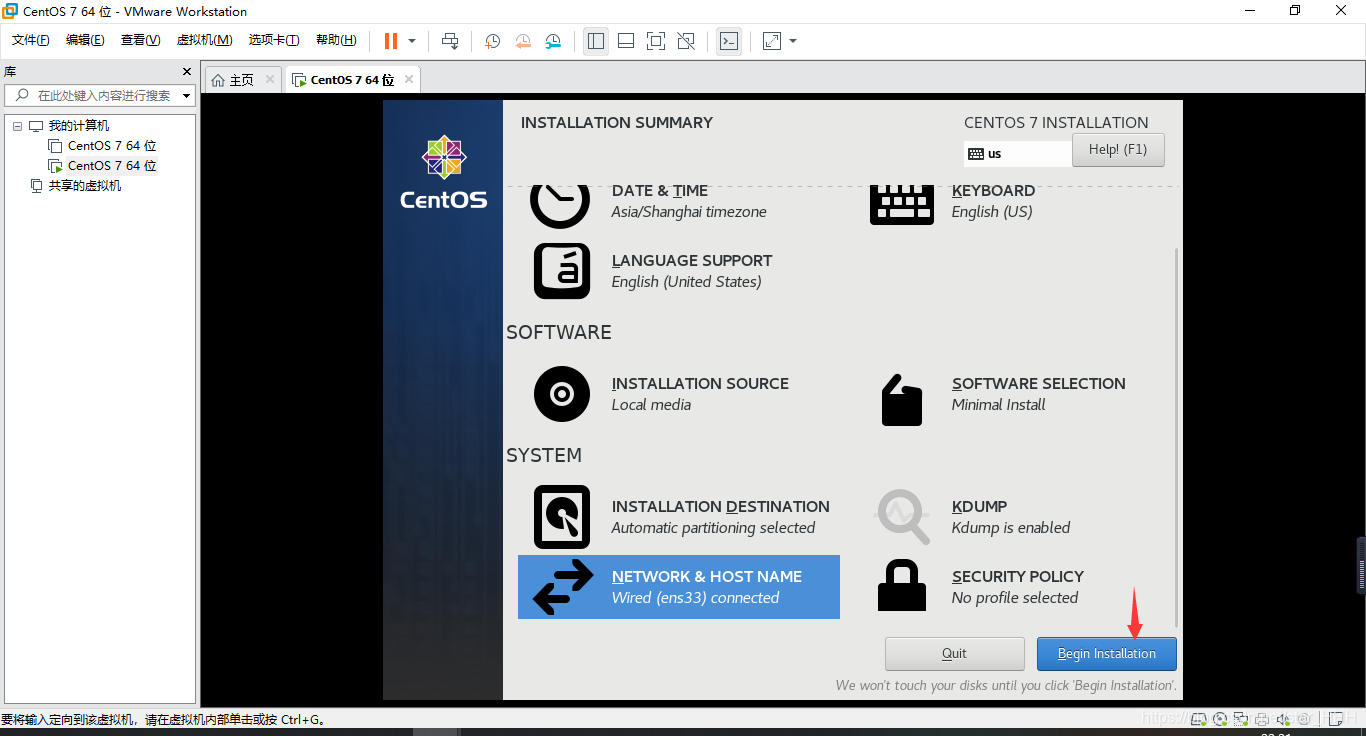Click the Date & Time clock icon
This screenshot has height=736, width=1366.
pyautogui.click(x=560, y=205)
